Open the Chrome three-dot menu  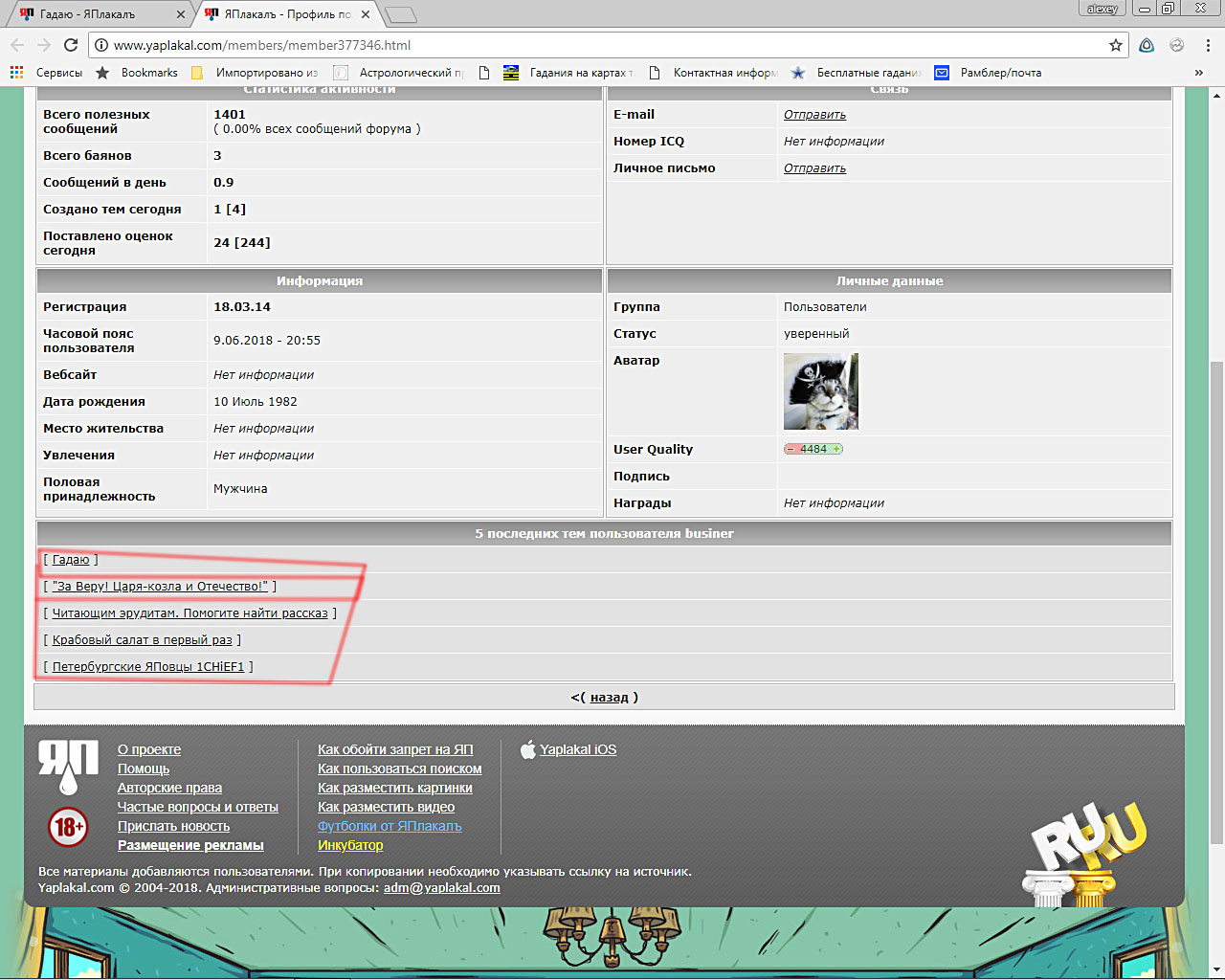[x=1208, y=45]
